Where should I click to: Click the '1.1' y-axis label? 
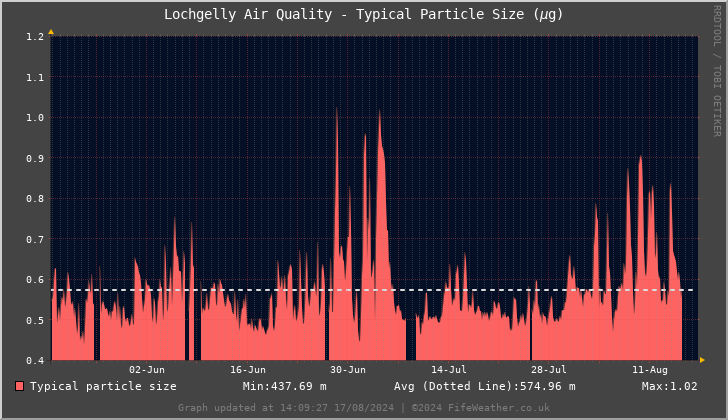click(x=35, y=78)
